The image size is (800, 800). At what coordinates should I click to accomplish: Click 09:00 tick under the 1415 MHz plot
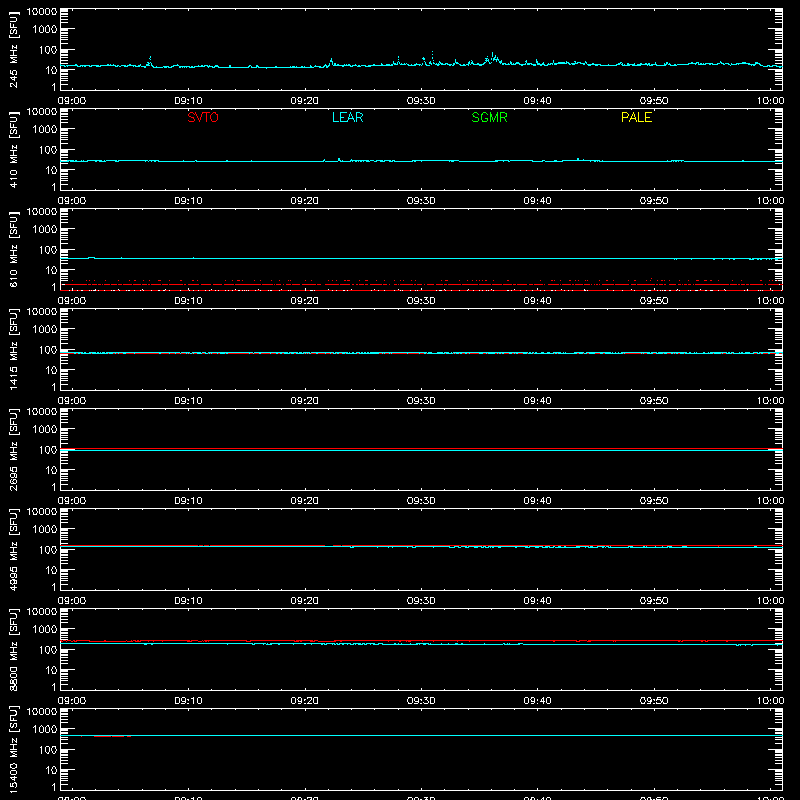pyautogui.click(x=72, y=401)
